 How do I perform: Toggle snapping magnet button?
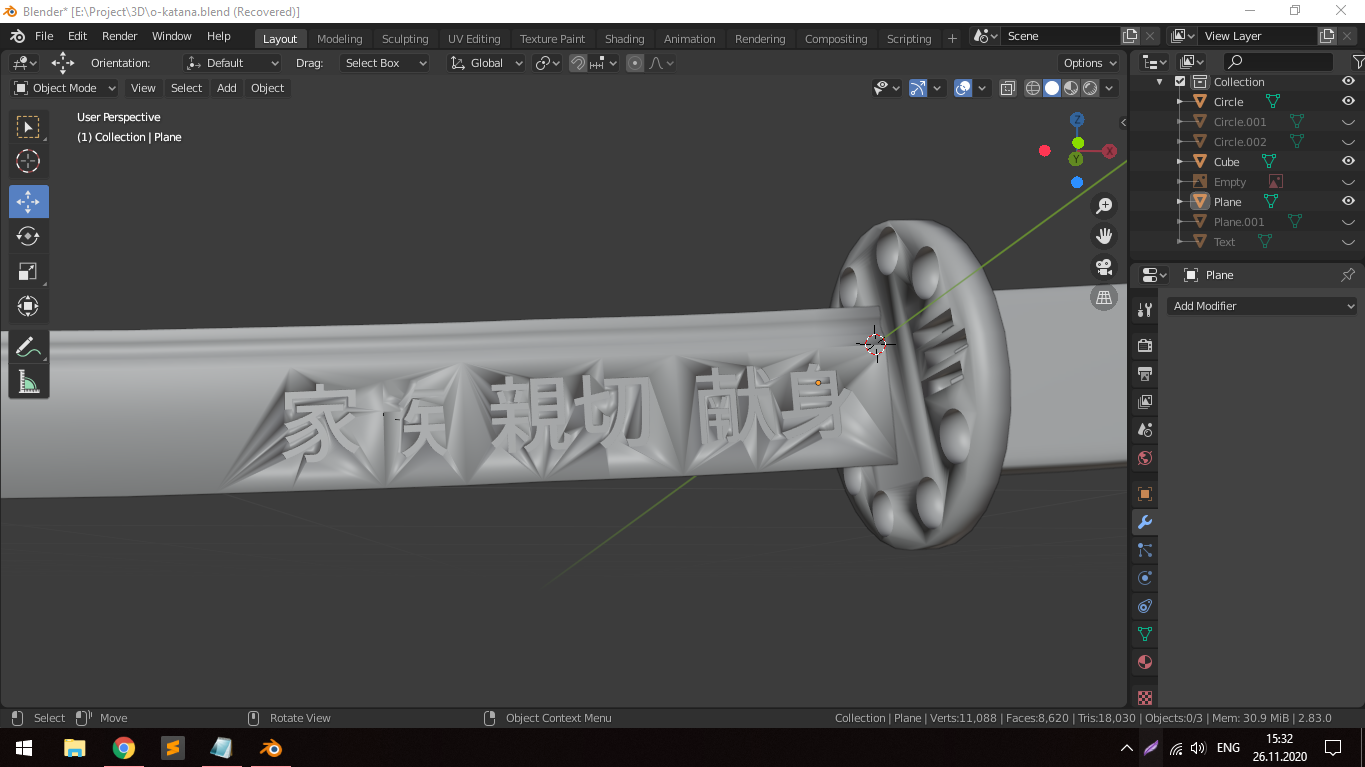click(x=578, y=63)
